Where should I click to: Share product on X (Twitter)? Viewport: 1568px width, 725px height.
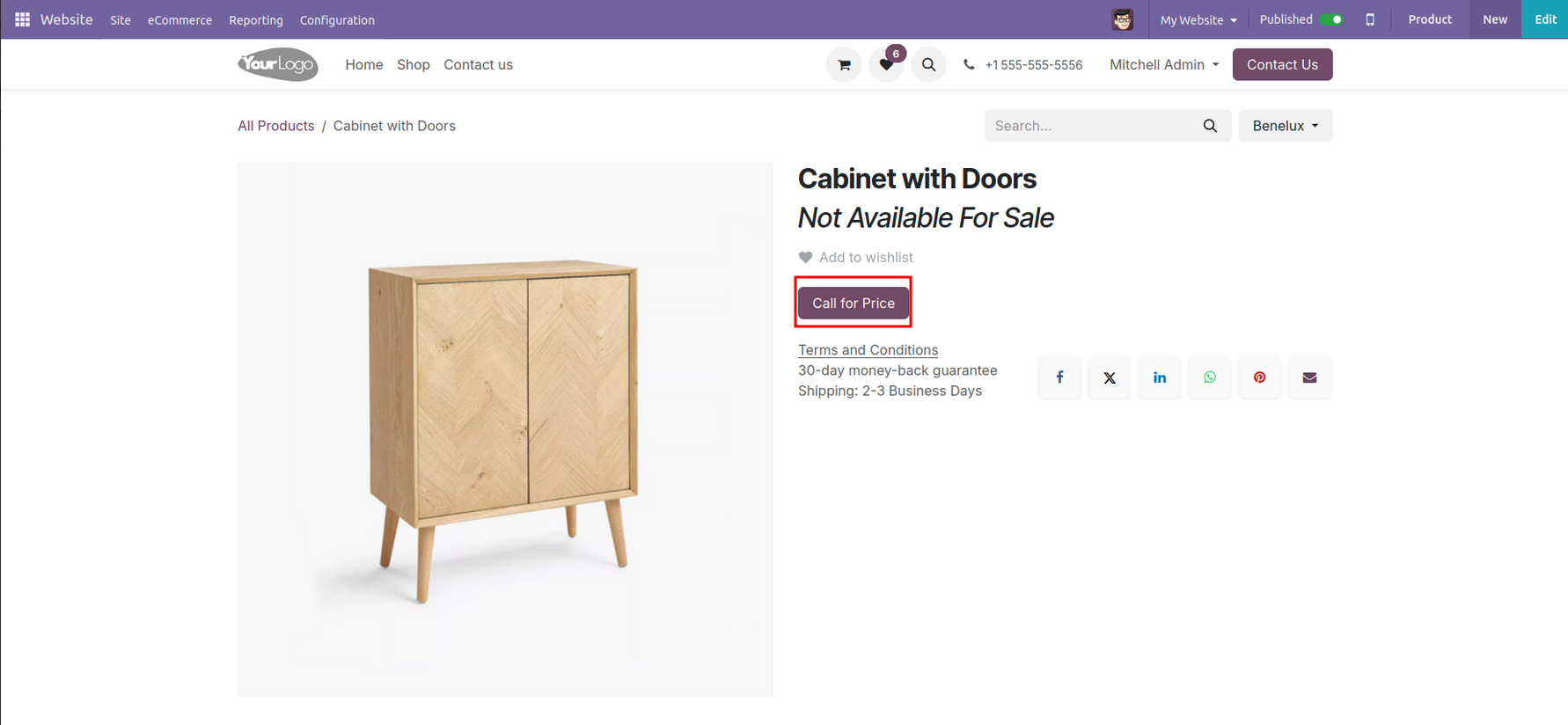1110,377
